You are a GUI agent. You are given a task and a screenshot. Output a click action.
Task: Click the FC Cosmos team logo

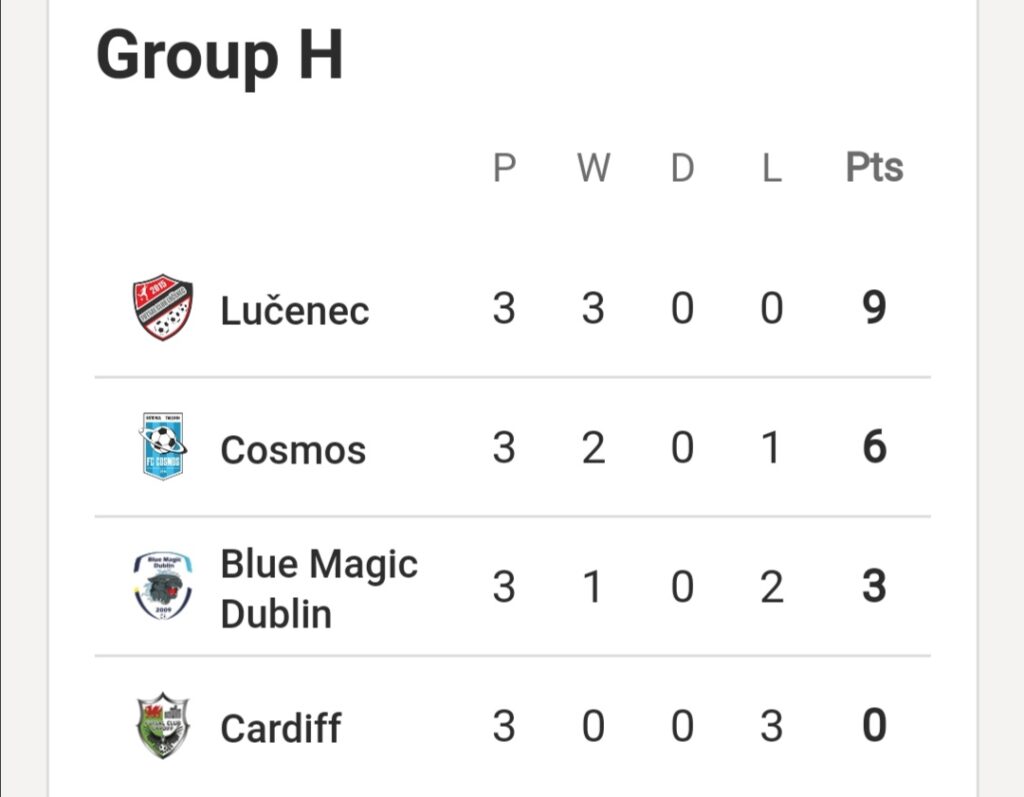coord(163,446)
